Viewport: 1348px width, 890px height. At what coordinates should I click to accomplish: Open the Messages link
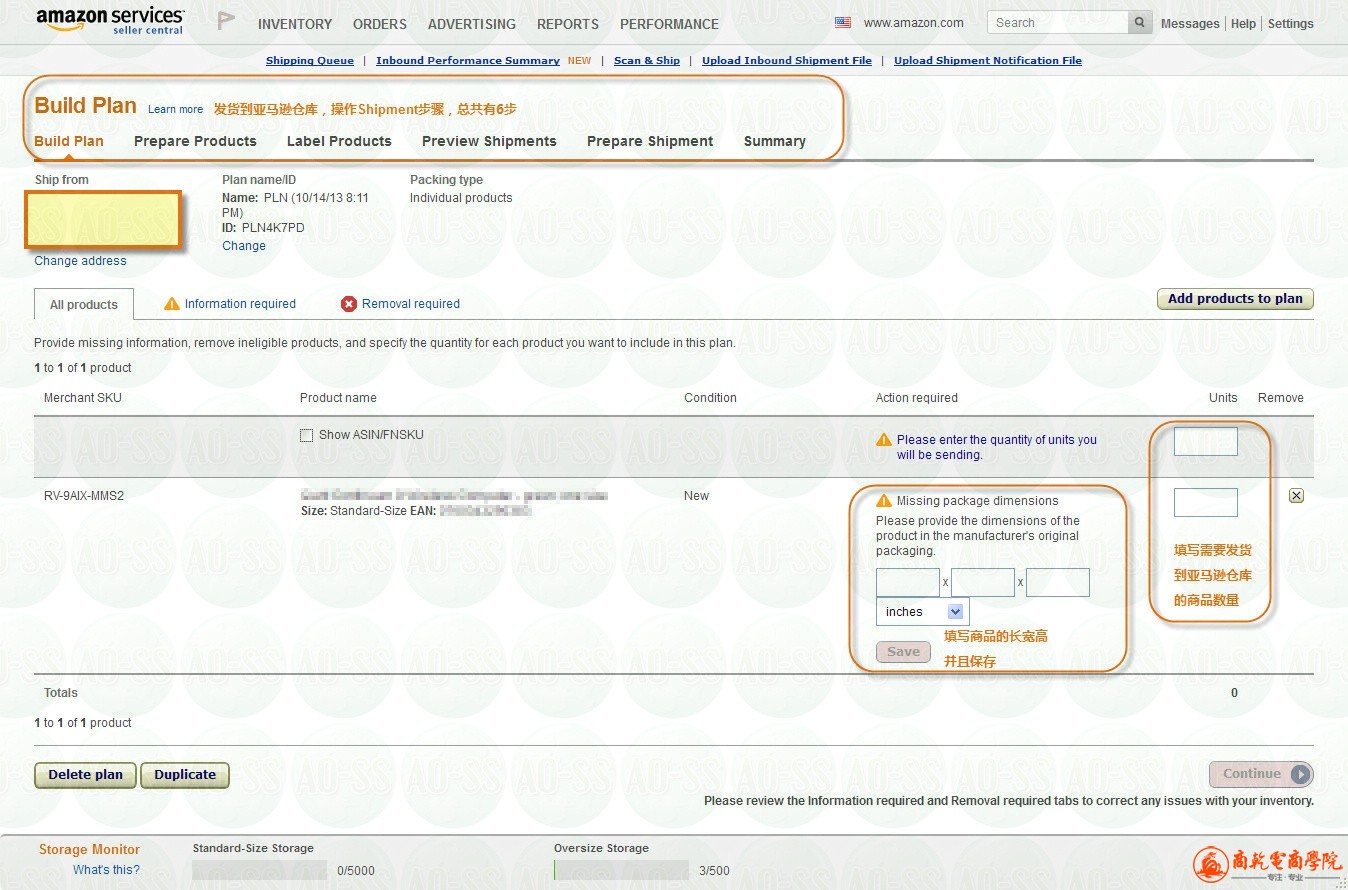pos(1190,24)
